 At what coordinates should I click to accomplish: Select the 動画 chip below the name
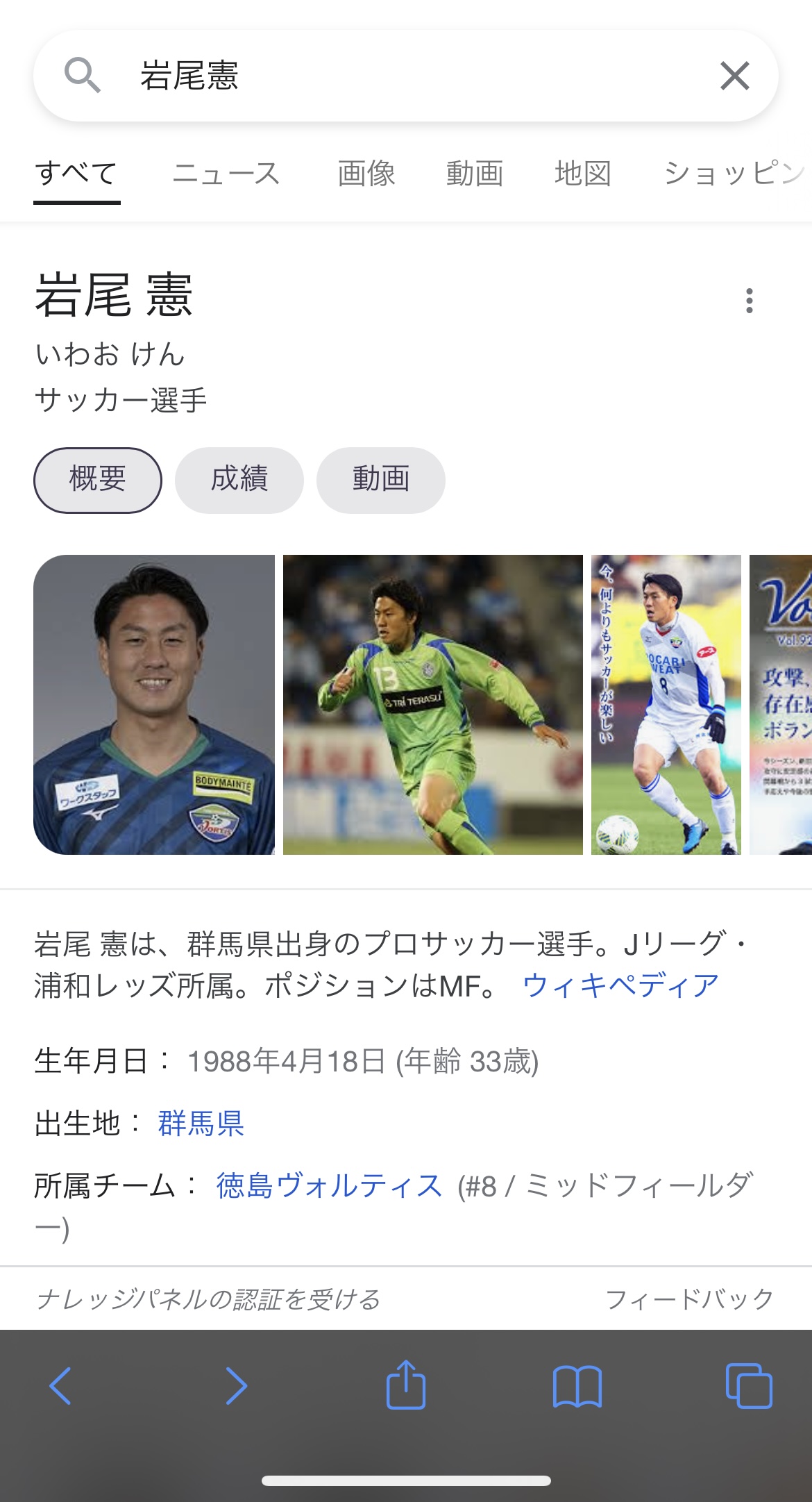click(x=381, y=480)
